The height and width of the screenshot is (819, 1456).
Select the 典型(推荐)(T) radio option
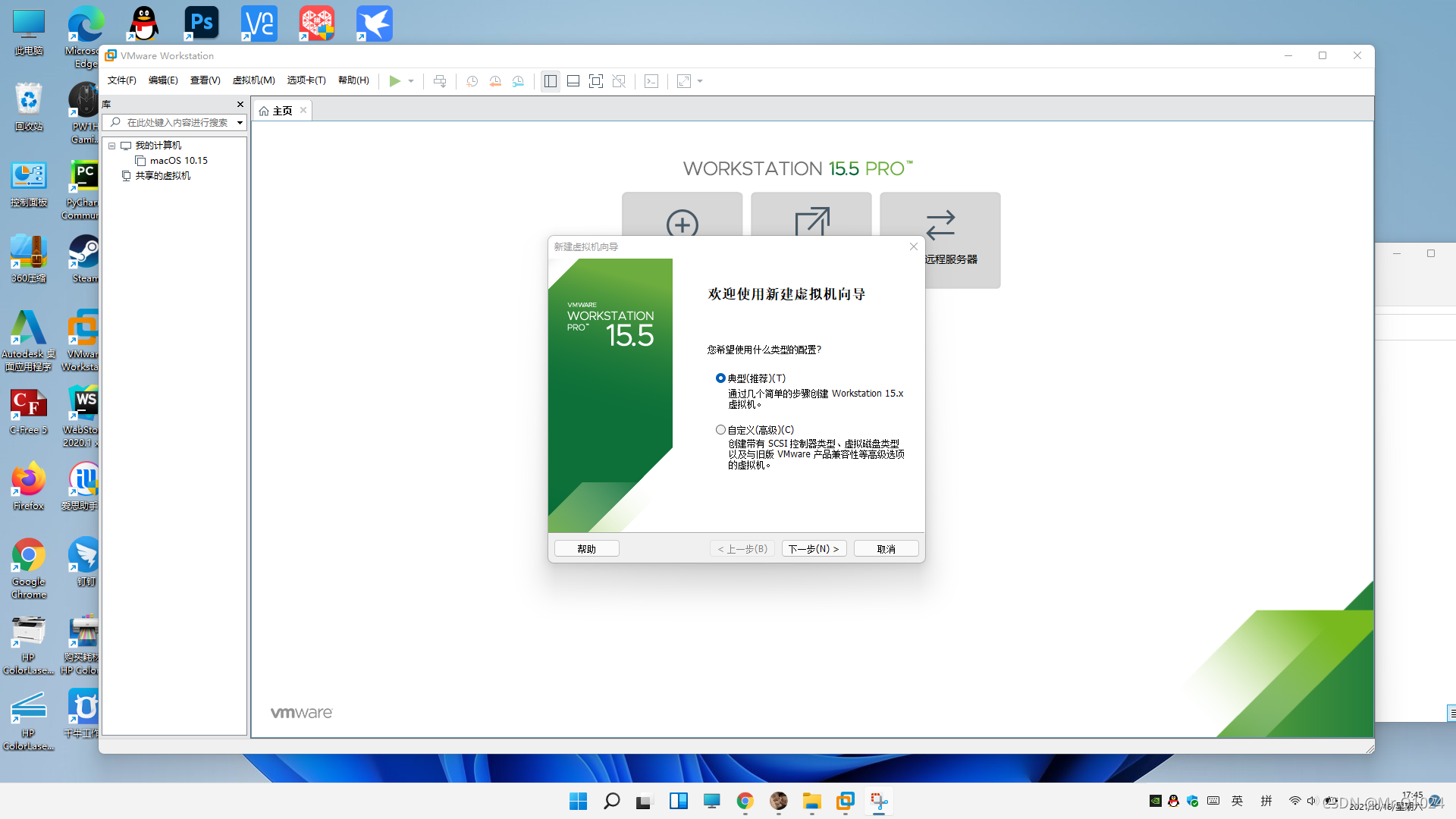pos(720,378)
